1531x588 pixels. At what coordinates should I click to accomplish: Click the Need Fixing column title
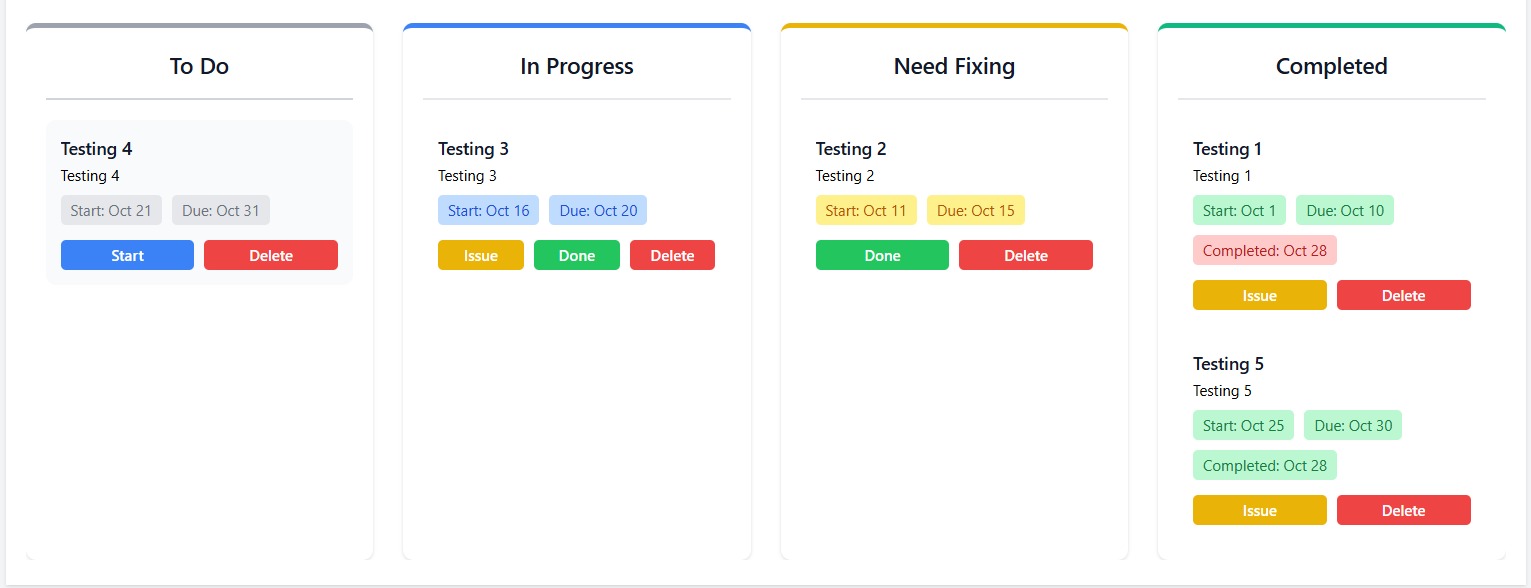(x=954, y=66)
